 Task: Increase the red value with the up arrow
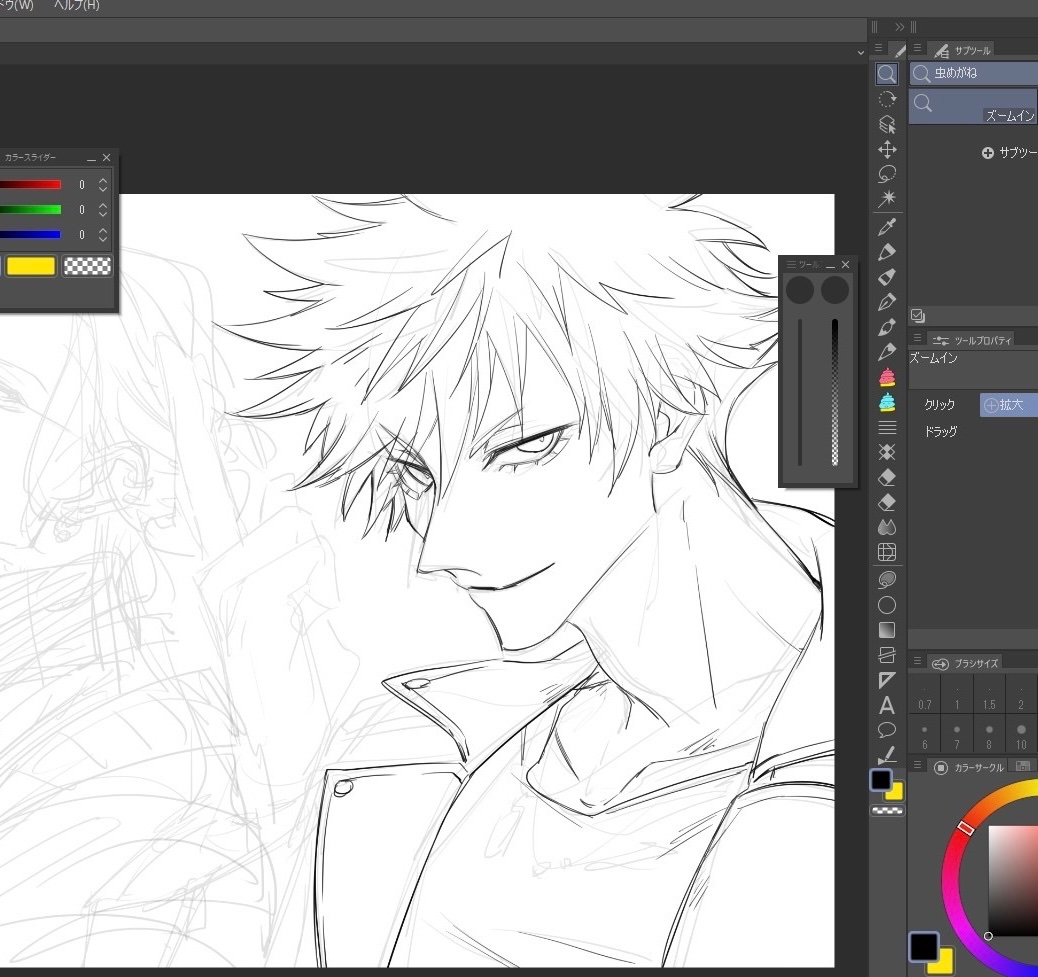[x=103, y=180]
